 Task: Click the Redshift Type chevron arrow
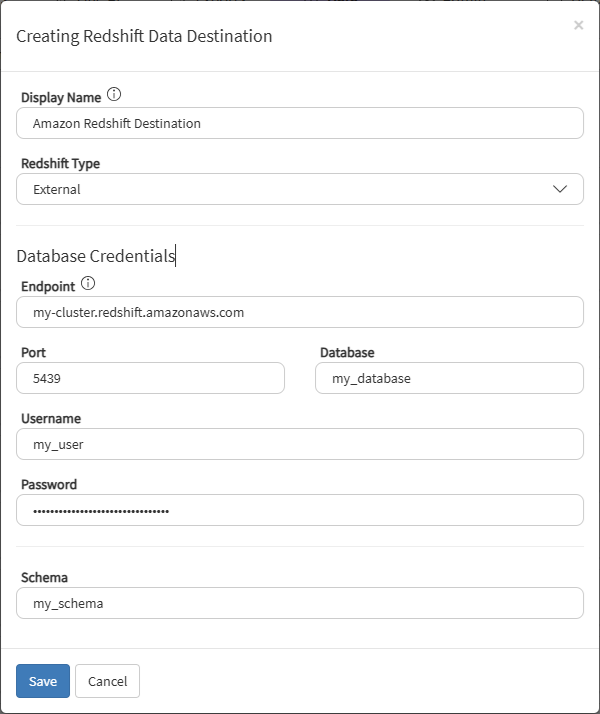[x=559, y=189]
